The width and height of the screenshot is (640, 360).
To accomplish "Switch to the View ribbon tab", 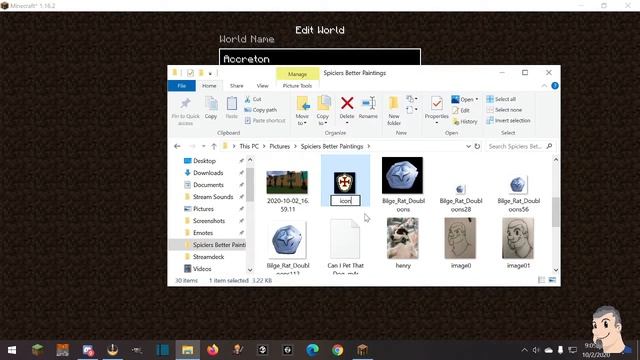I will pos(262,86).
